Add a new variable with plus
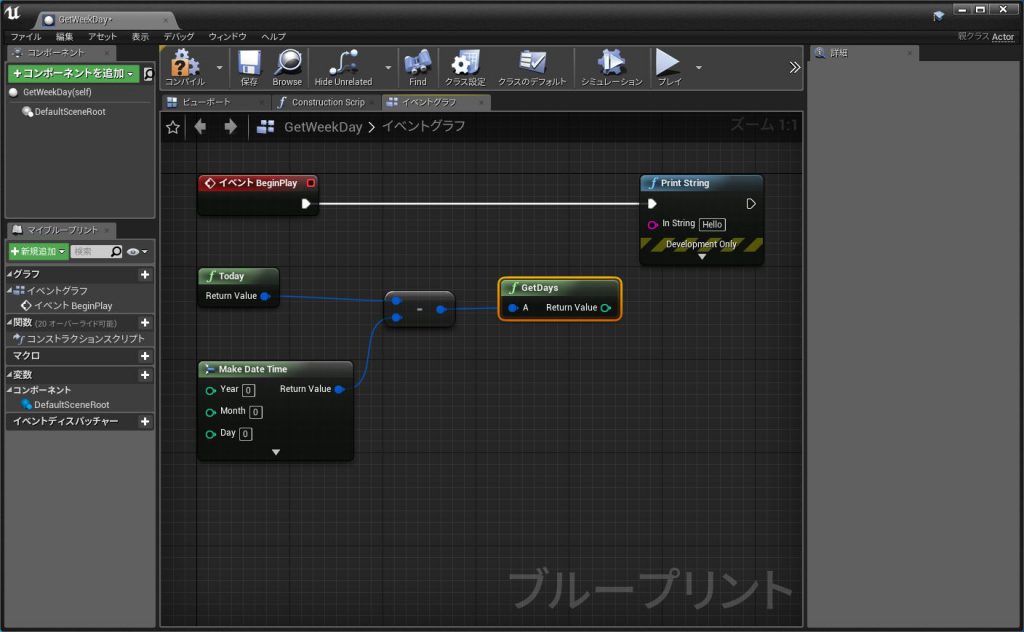Viewport: 1024px width, 632px height. coord(145,375)
